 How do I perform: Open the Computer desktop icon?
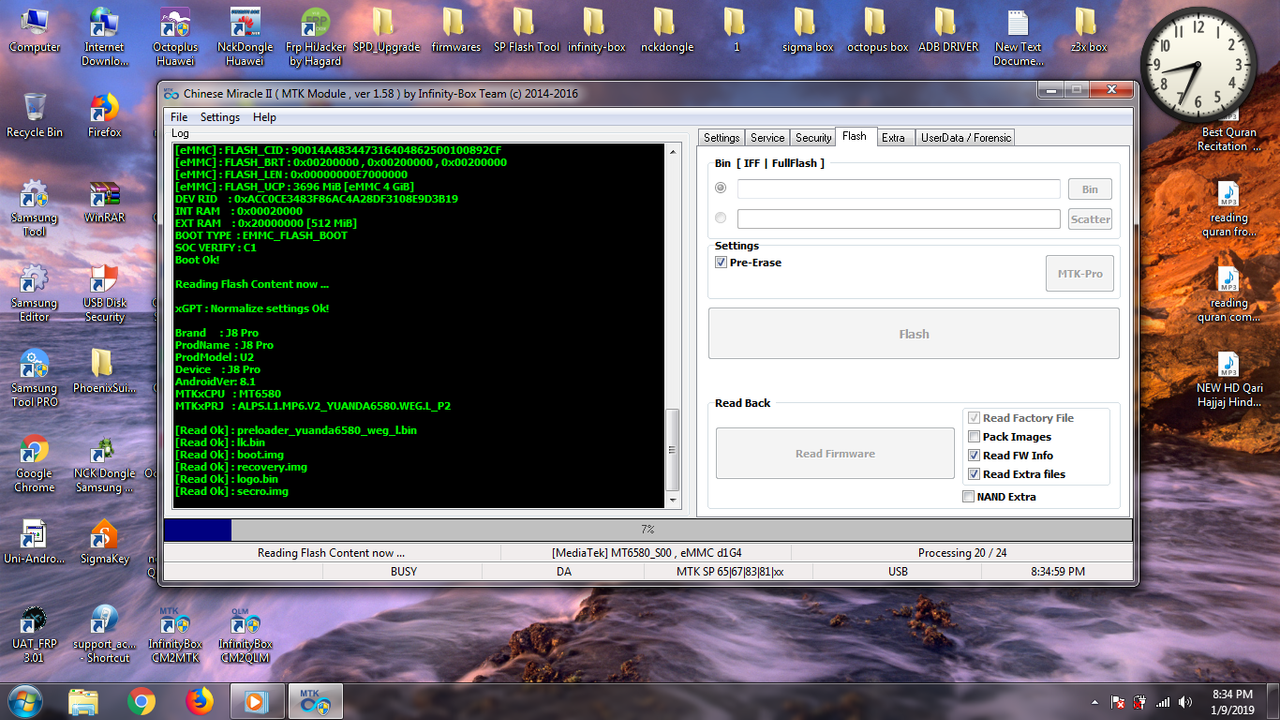[34, 31]
